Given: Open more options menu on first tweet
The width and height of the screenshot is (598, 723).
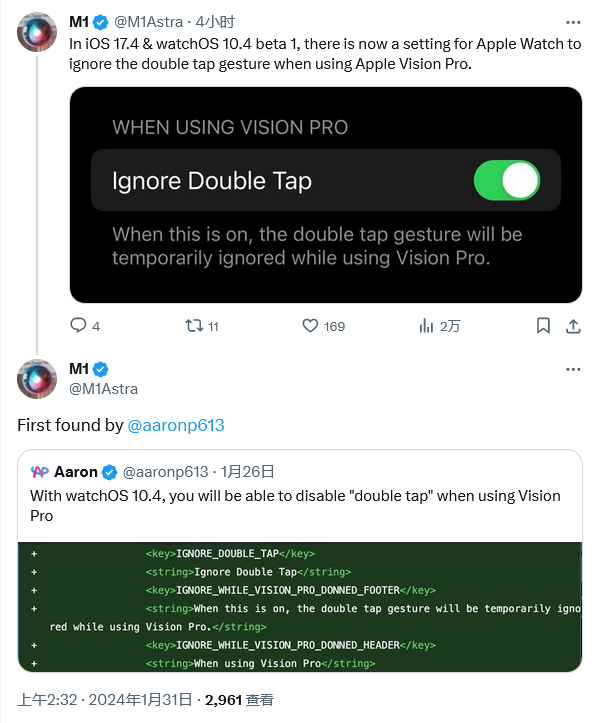Looking at the screenshot, I should tap(573, 22).
